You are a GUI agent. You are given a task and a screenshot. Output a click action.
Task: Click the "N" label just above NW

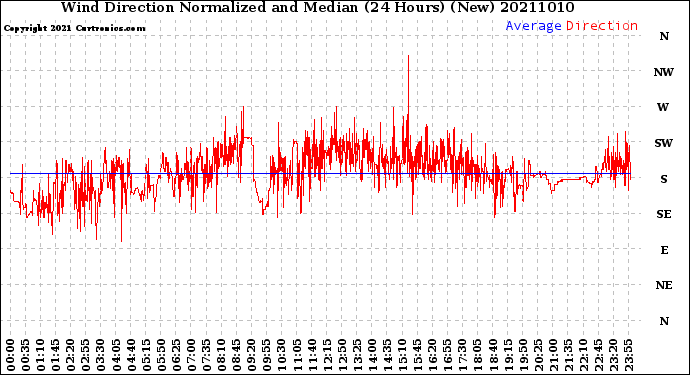(x=664, y=37)
